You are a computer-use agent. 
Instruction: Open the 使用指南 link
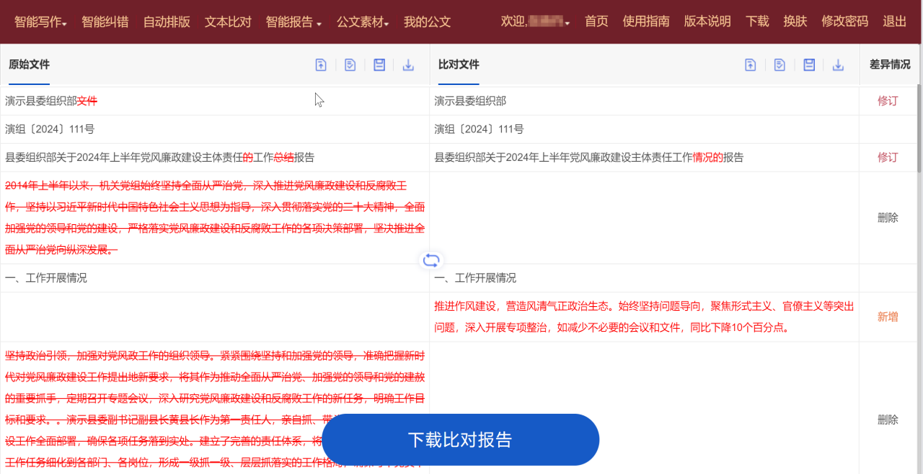646,22
